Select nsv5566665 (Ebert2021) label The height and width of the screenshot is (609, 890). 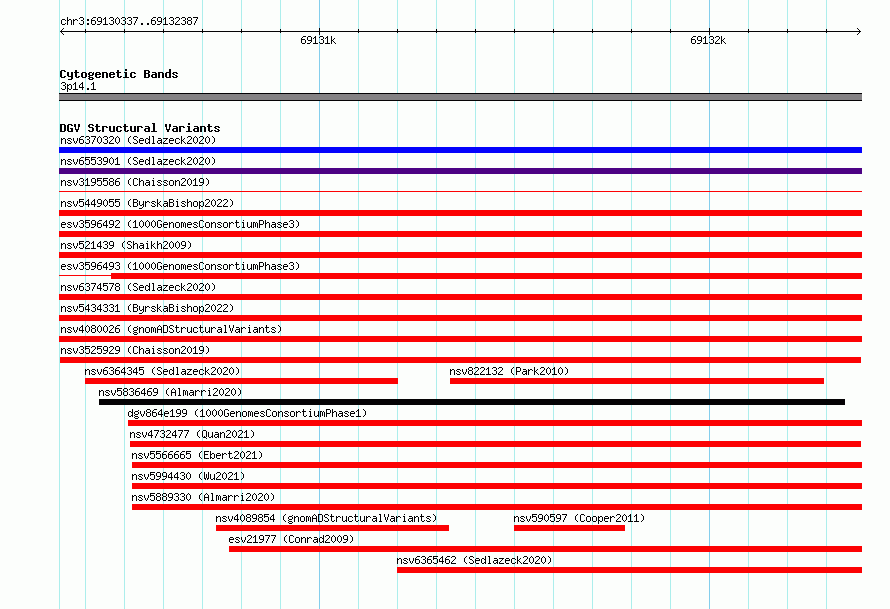click(197, 455)
